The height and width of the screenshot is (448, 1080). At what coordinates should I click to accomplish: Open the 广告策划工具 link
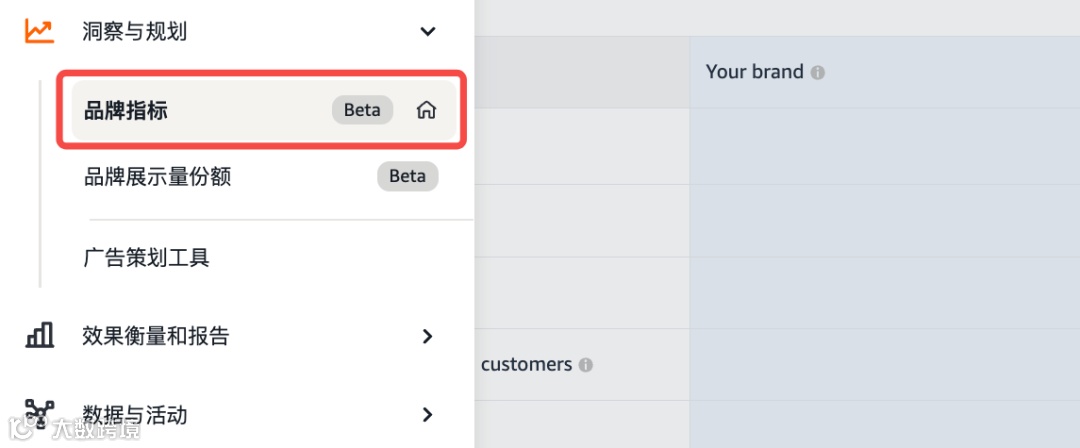[147, 258]
